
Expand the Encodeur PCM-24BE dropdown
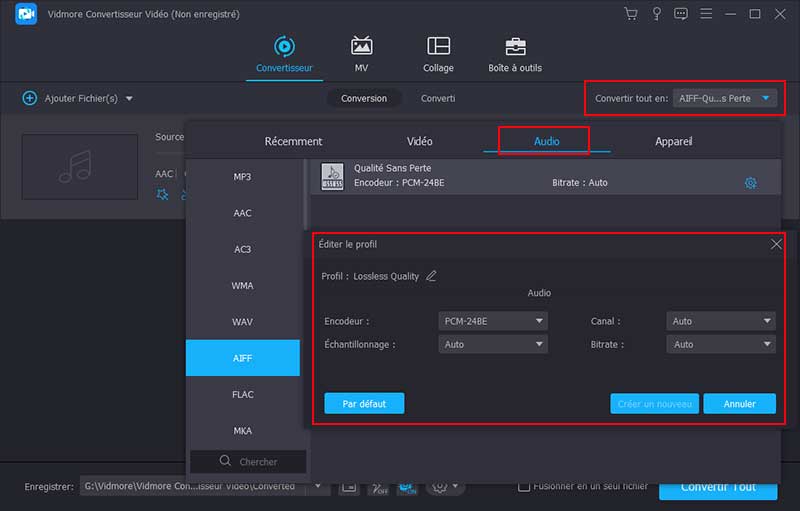[x=493, y=321]
